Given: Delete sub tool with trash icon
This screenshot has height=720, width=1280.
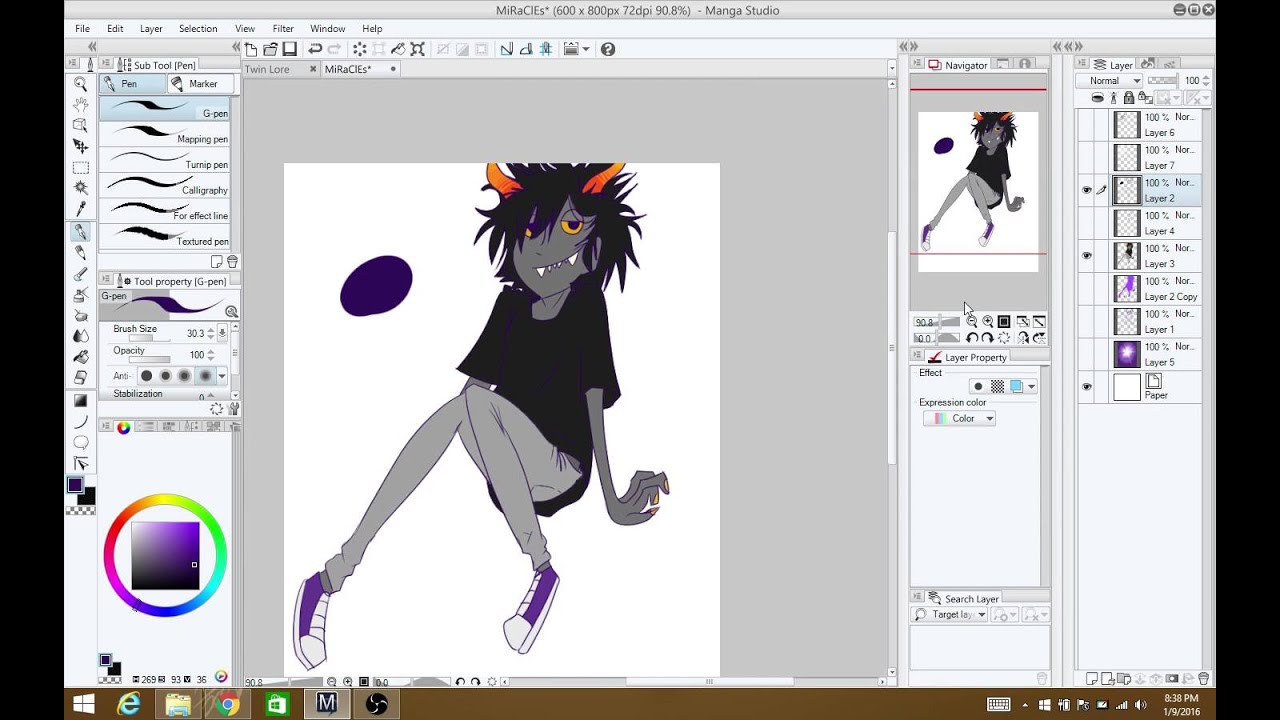Looking at the screenshot, I should pyautogui.click(x=232, y=262).
